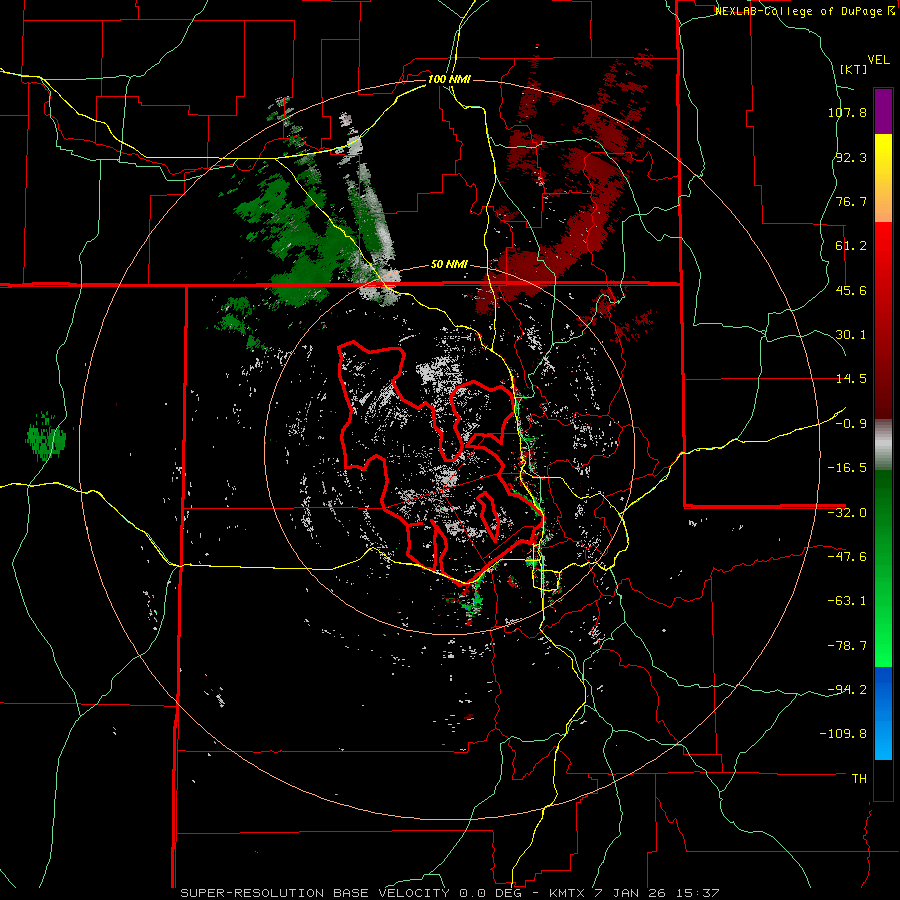Click the 100 NMI range ring label
Viewport: 900px width, 900px height.
pyautogui.click(x=449, y=79)
